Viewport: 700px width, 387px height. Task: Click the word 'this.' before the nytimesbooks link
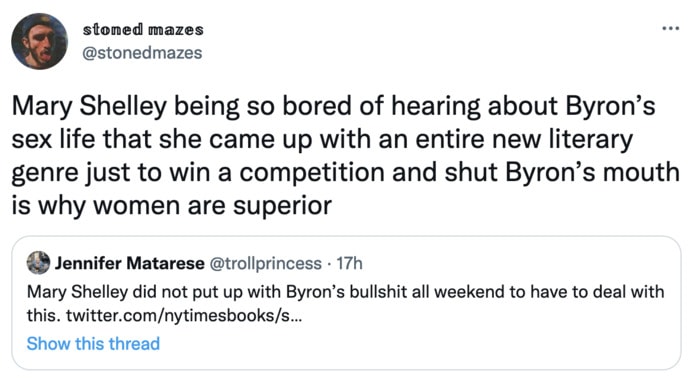(x=44, y=316)
